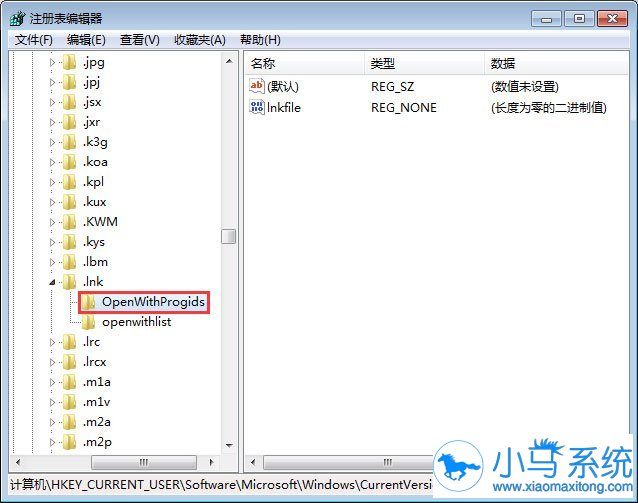
Task: Open the 编辑(E) menu
Action: click(x=86, y=40)
